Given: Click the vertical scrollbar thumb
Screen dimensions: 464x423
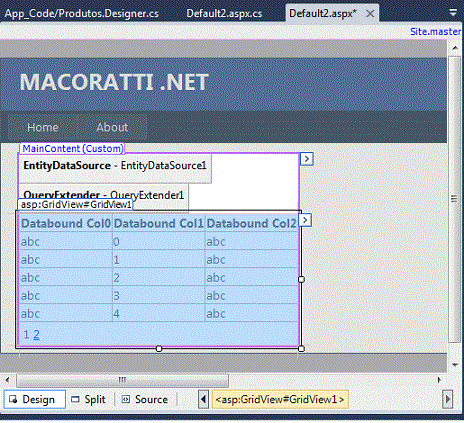Looking at the screenshot, I should [x=454, y=199].
